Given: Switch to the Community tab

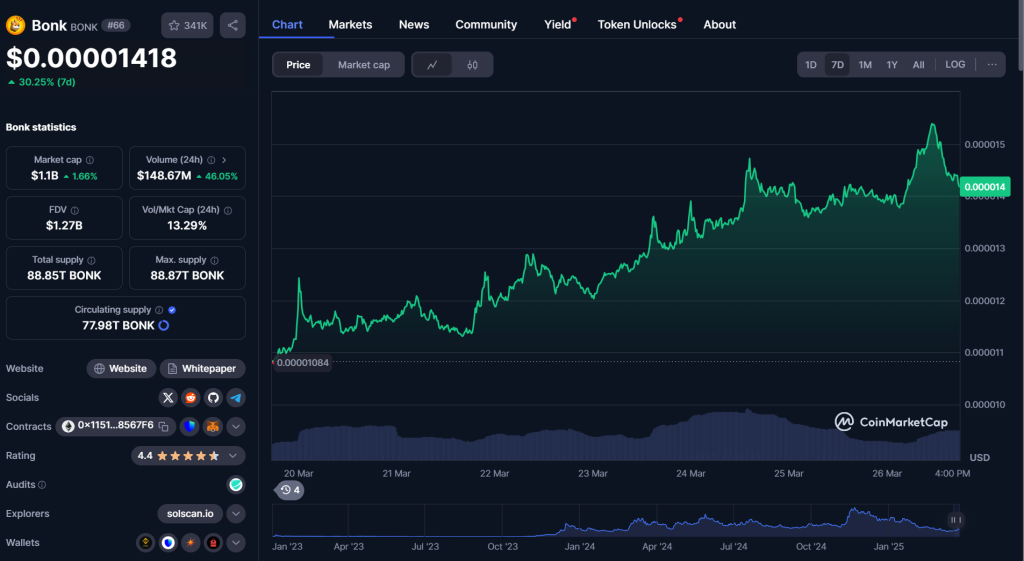Looking at the screenshot, I should point(486,25).
